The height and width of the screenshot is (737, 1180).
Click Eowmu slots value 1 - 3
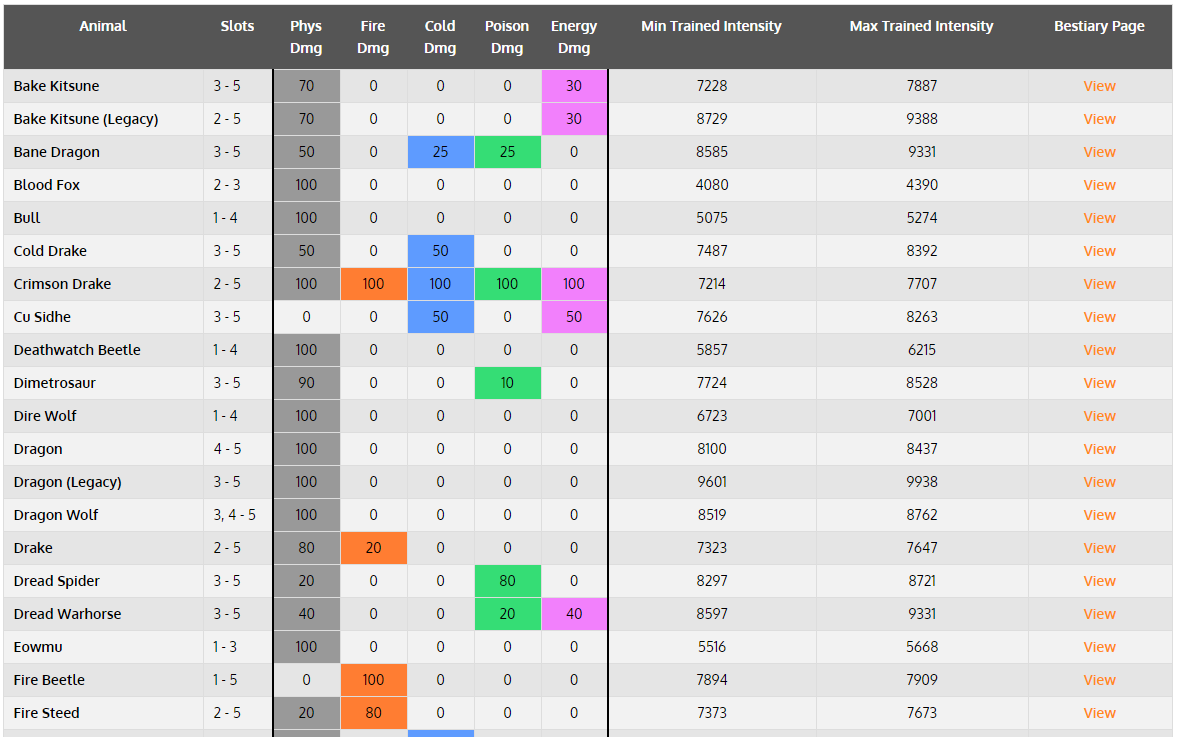click(224, 647)
